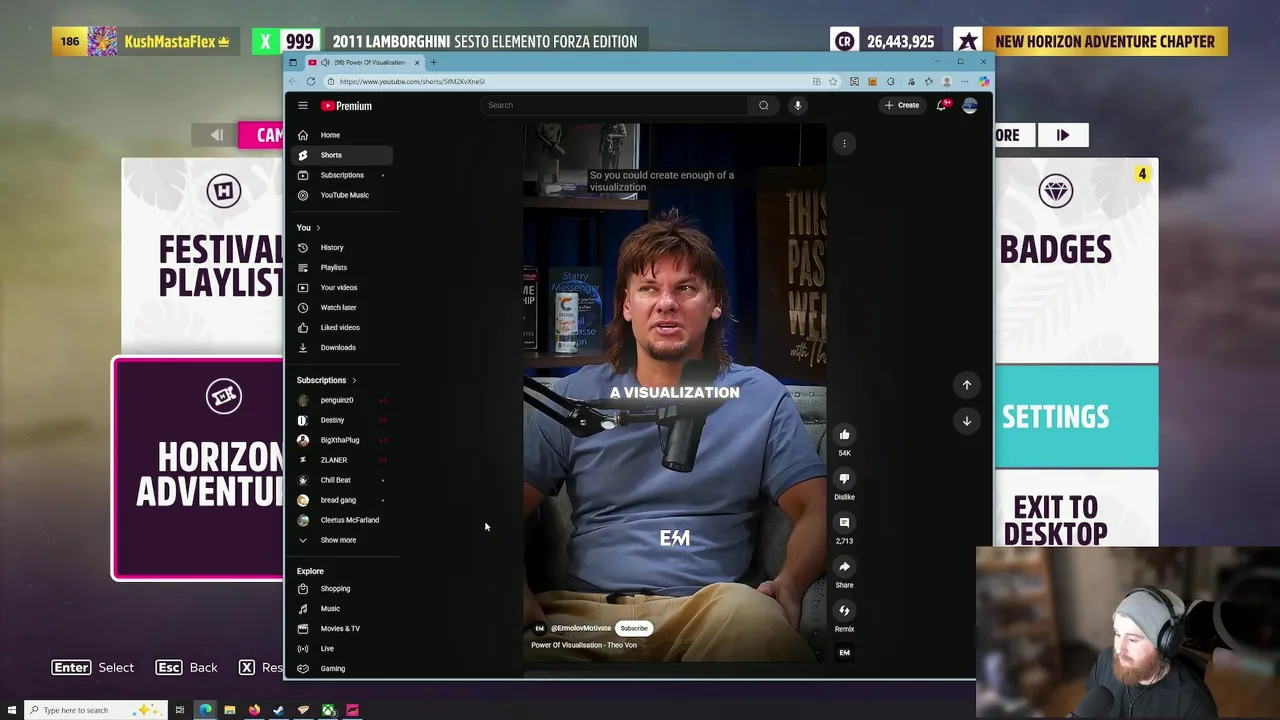Open YouTube notifications bell

tap(941, 104)
